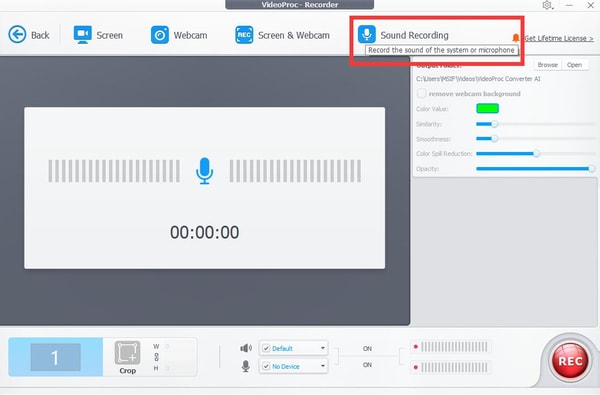Choose the Webcam recording mode icon
The height and width of the screenshot is (395, 600).
point(160,35)
